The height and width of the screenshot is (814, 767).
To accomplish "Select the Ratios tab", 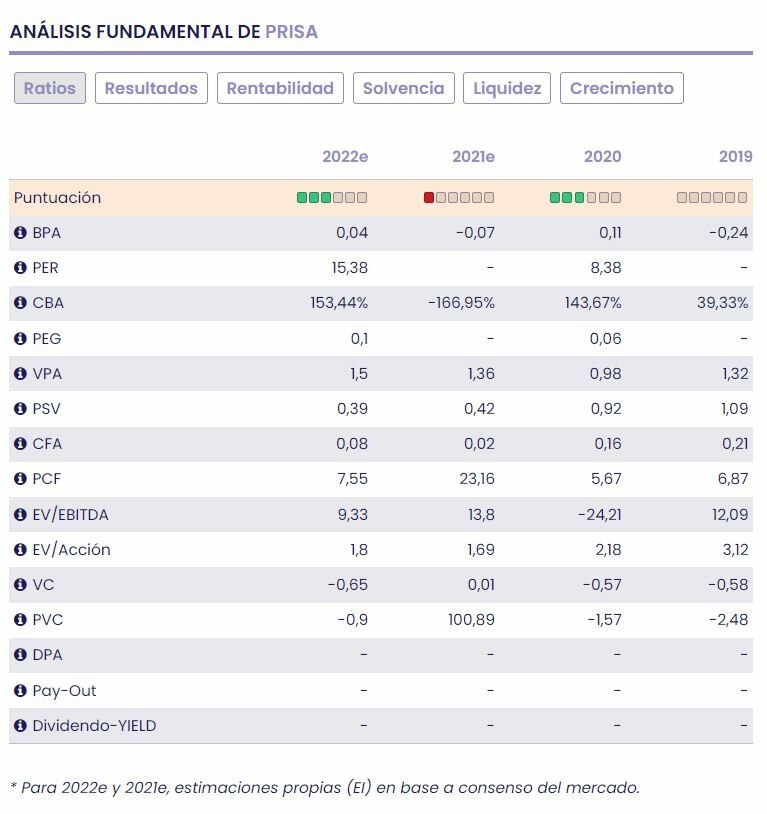I will click(x=50, y=88).
